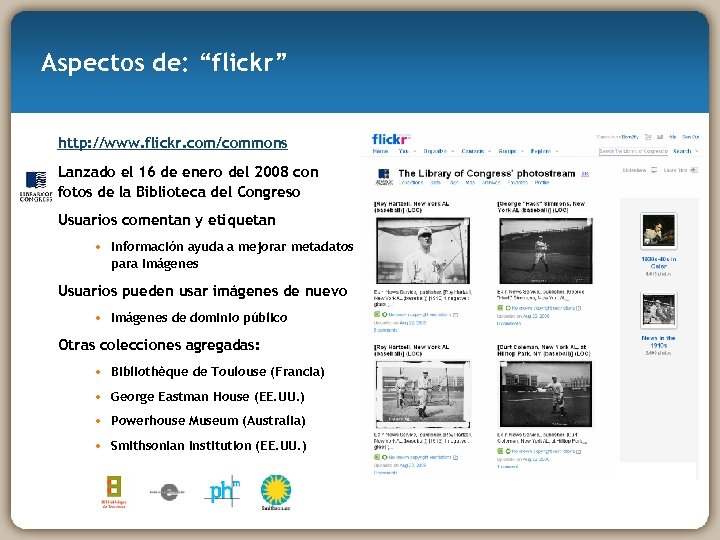
Task: Open the 1930s-40s in Color set thumbnail
Action: 658,231
